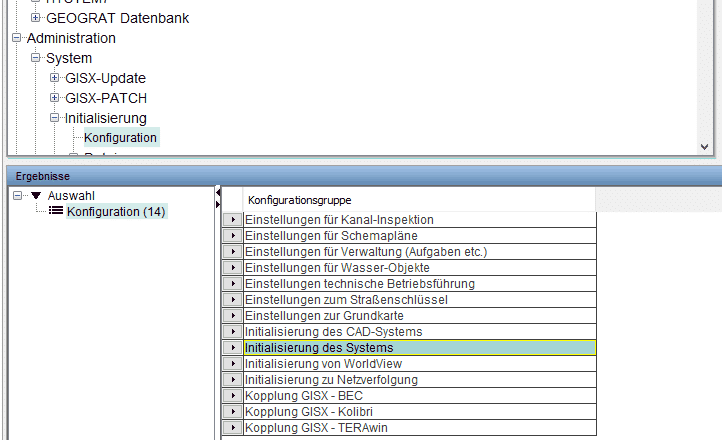Collapse the Auswahl results node

tap(17, 196)
